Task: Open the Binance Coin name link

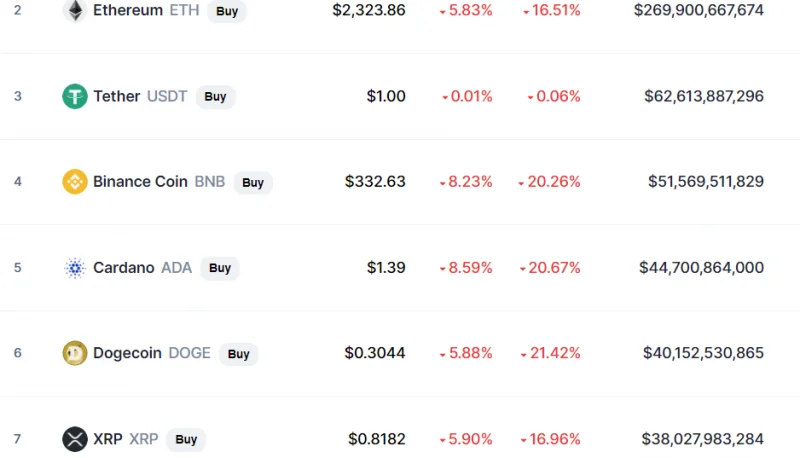Action: pos(140,182)
